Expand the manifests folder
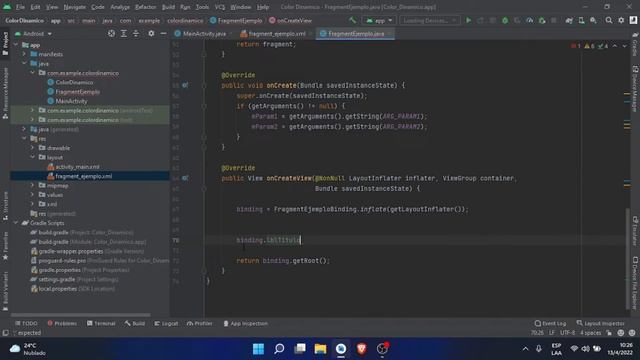Screen dimensions: 640x360 pyautogui.click(x=24, y=54)
